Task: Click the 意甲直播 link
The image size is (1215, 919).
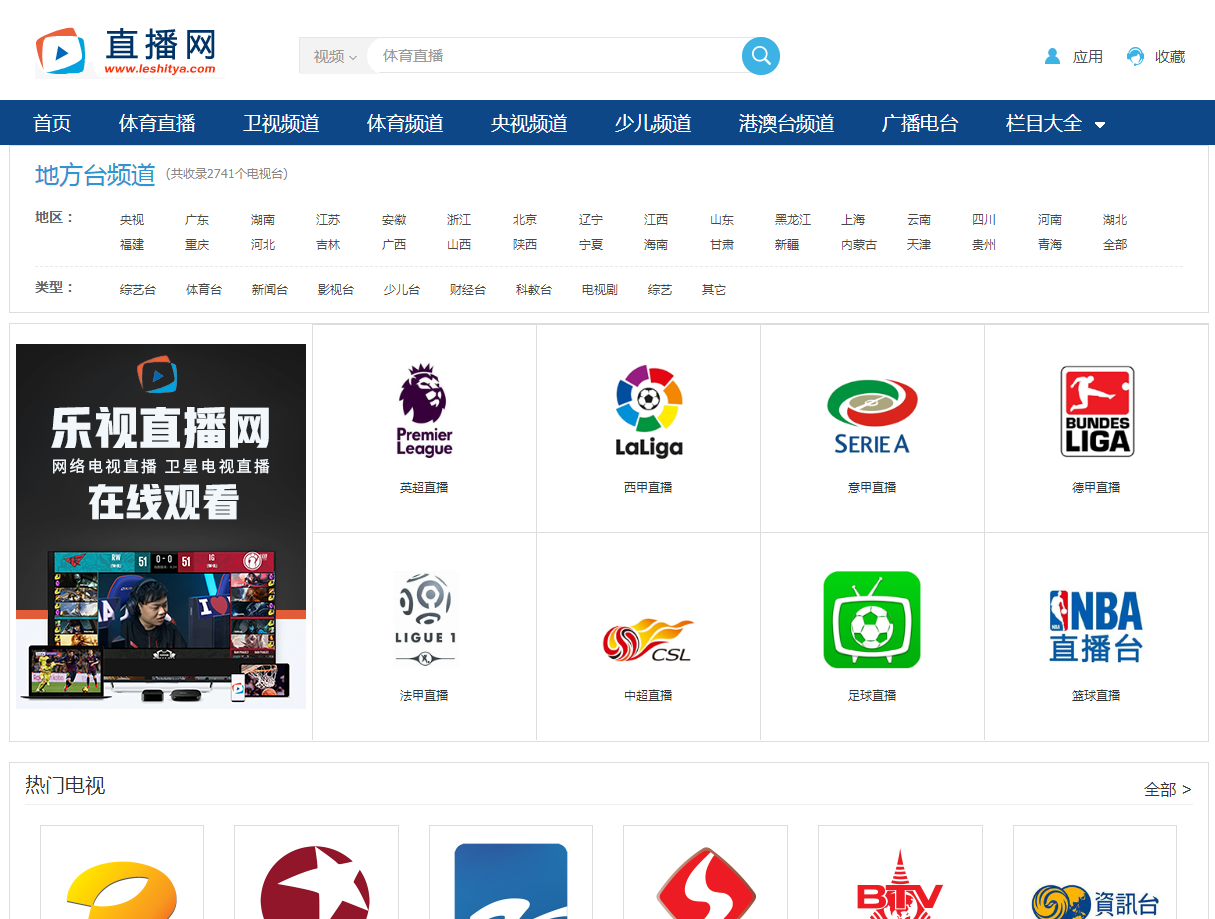Action: pyautogui.click(x=872, y=487)
